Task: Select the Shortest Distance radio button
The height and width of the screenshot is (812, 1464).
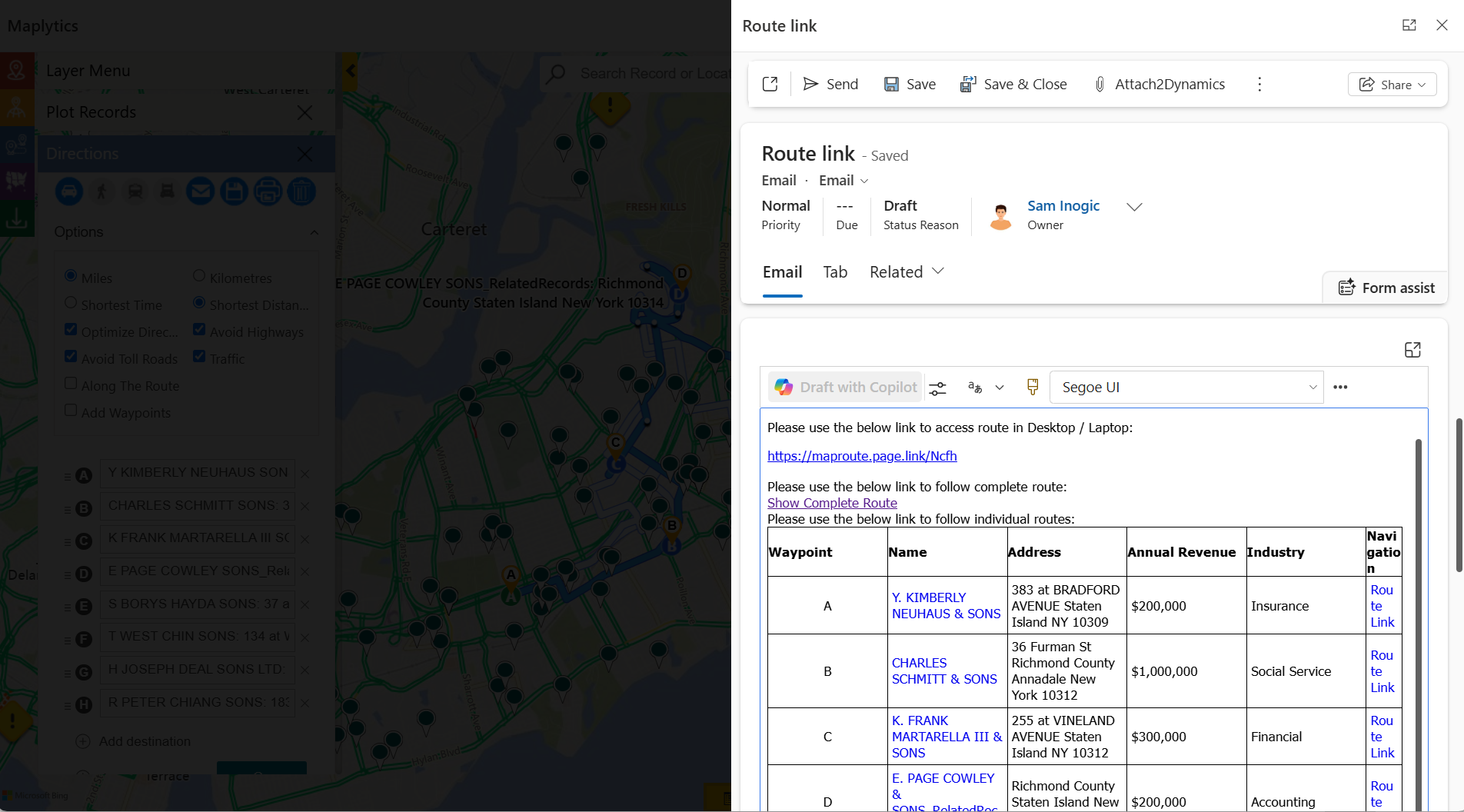Action: click(x=199, y=303)
